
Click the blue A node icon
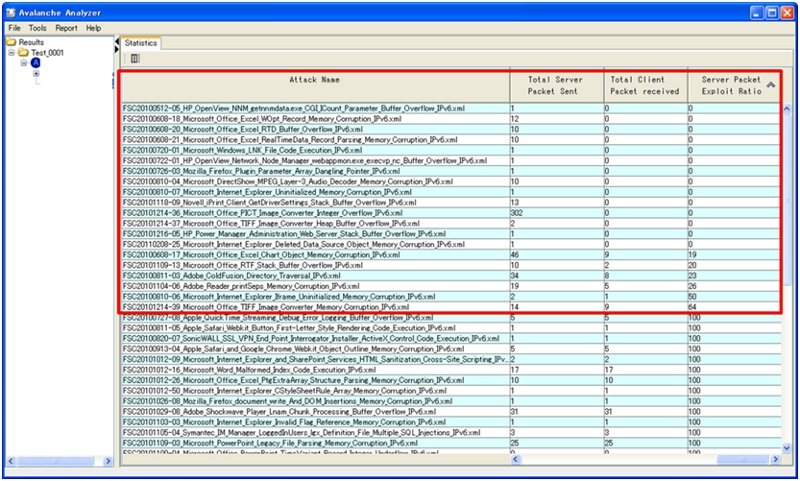tap(35, 63)
